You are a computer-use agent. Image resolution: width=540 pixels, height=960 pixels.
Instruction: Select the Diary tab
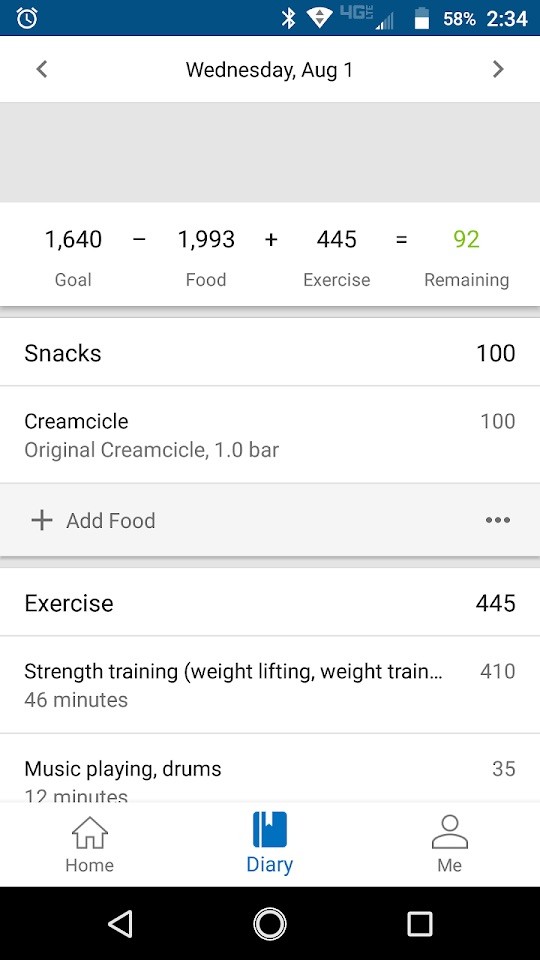point(269,844)
